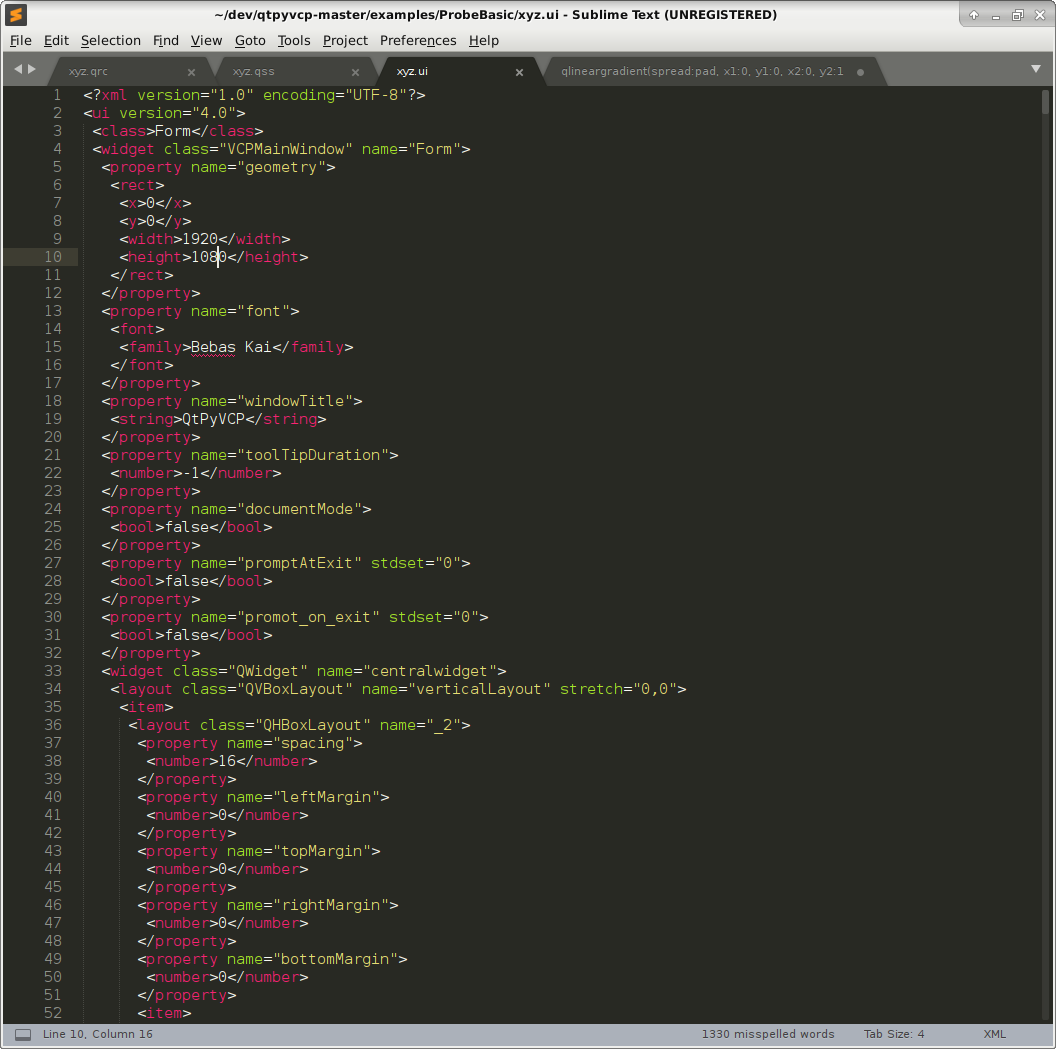Click line number 33 in the gutter

[x=53, y=671]
